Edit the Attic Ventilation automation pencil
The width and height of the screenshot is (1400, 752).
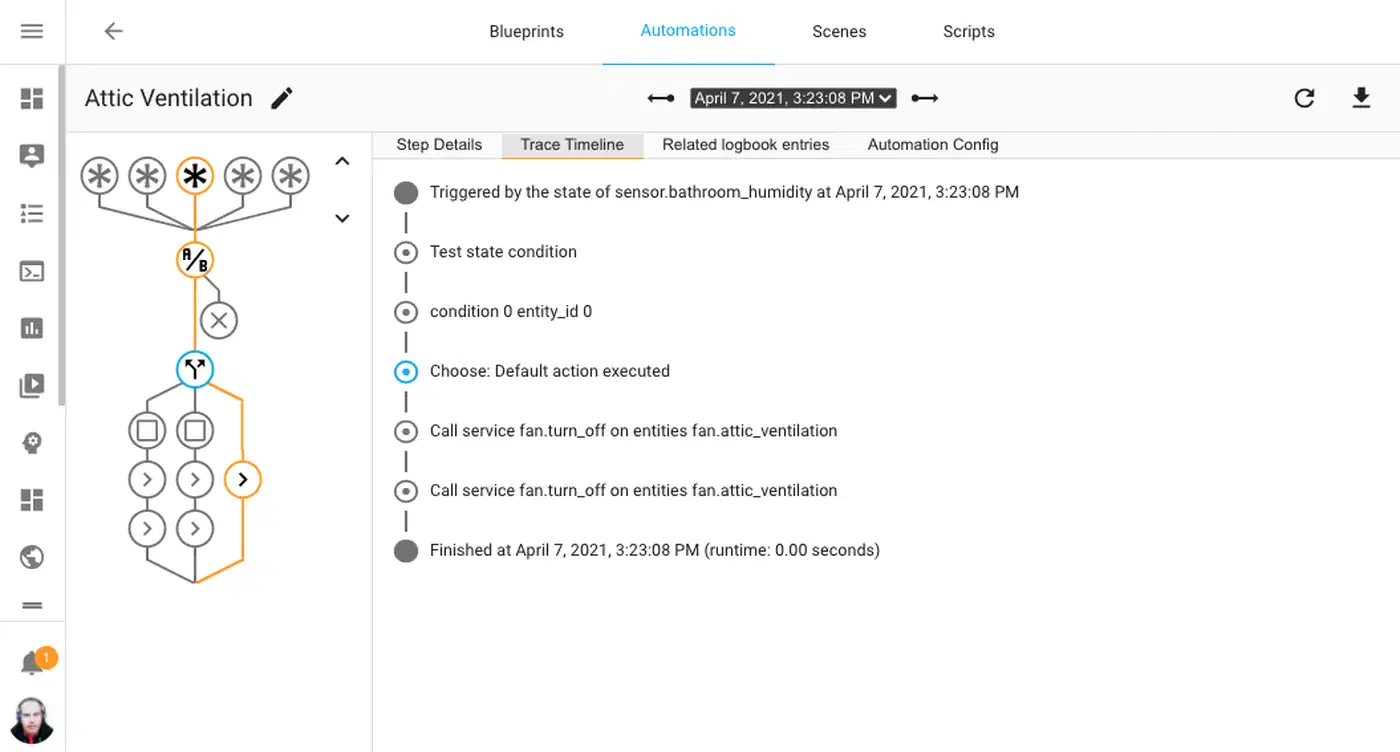pos(282,98)
